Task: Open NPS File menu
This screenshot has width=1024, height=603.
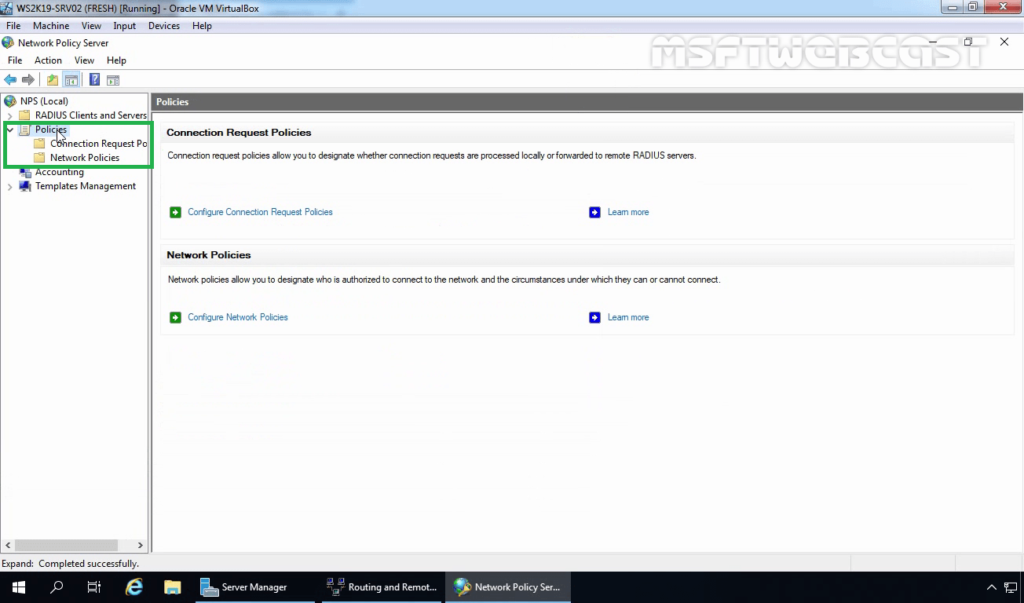Action: coord(15,60)
